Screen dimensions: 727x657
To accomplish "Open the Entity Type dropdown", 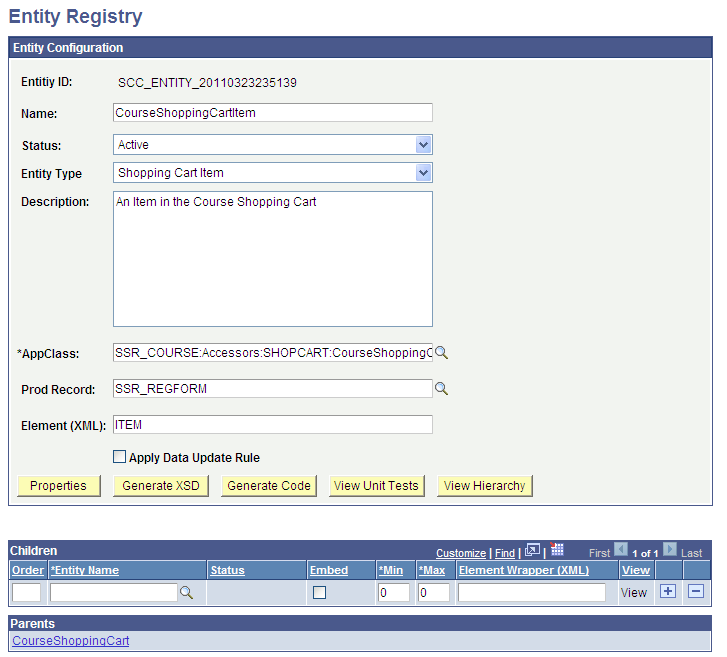I will [x=273, y=172].
